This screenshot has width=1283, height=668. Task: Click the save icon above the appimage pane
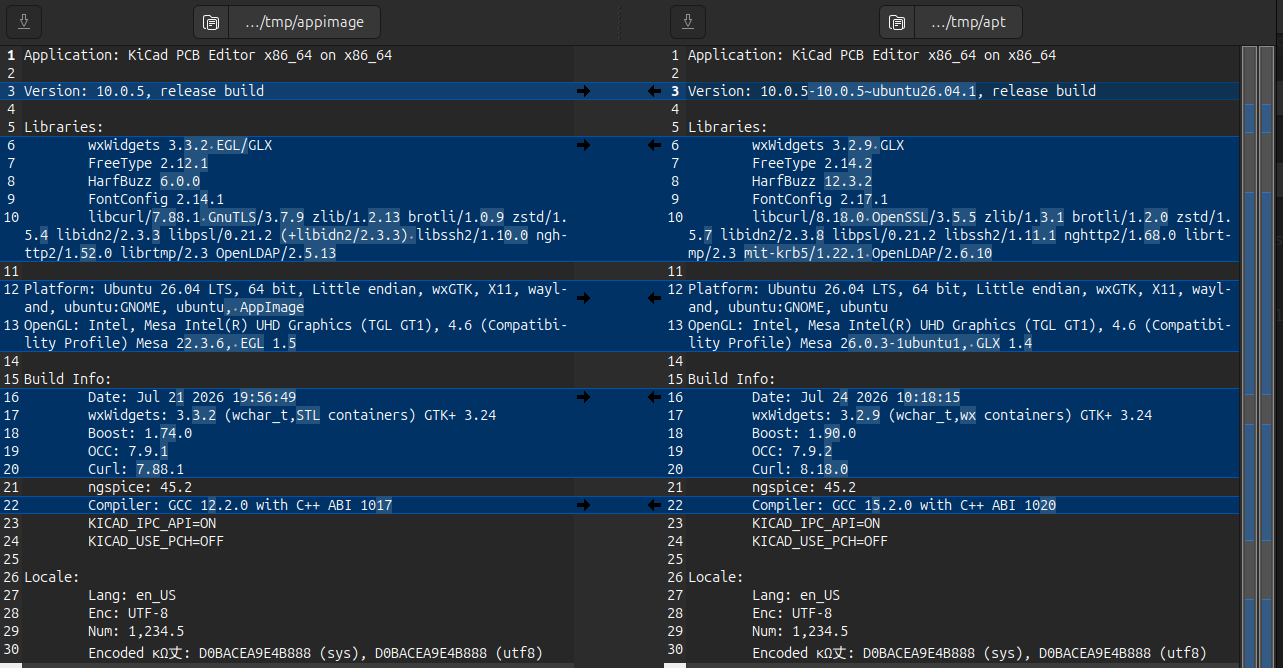(23, 22)
